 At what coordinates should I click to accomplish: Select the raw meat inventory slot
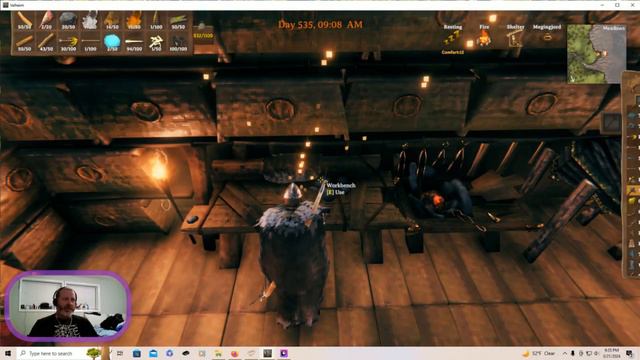(x=46, y=20)
